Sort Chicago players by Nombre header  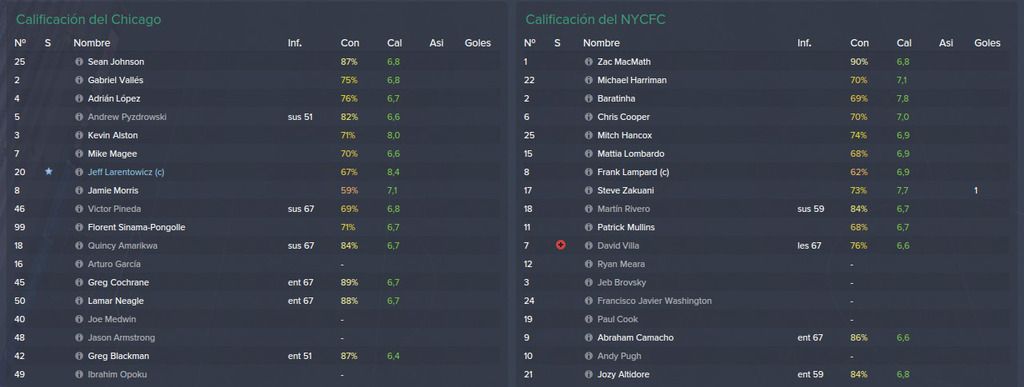point(91,43)
